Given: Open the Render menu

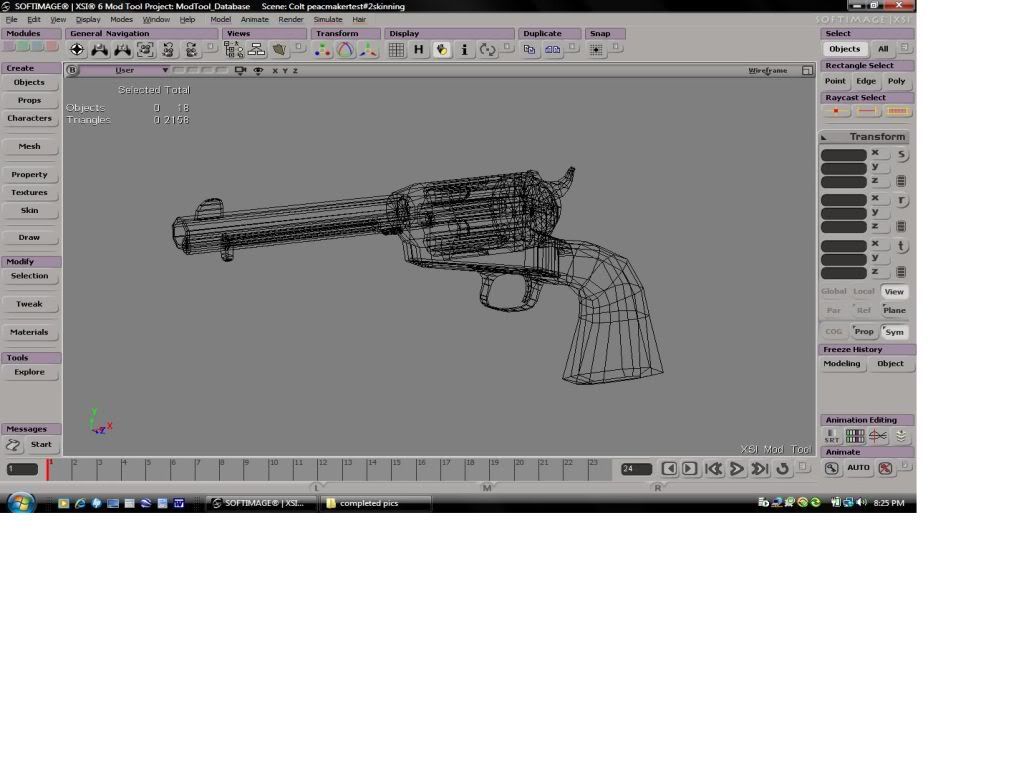Looking at the screenshot, I should [291, 20].
